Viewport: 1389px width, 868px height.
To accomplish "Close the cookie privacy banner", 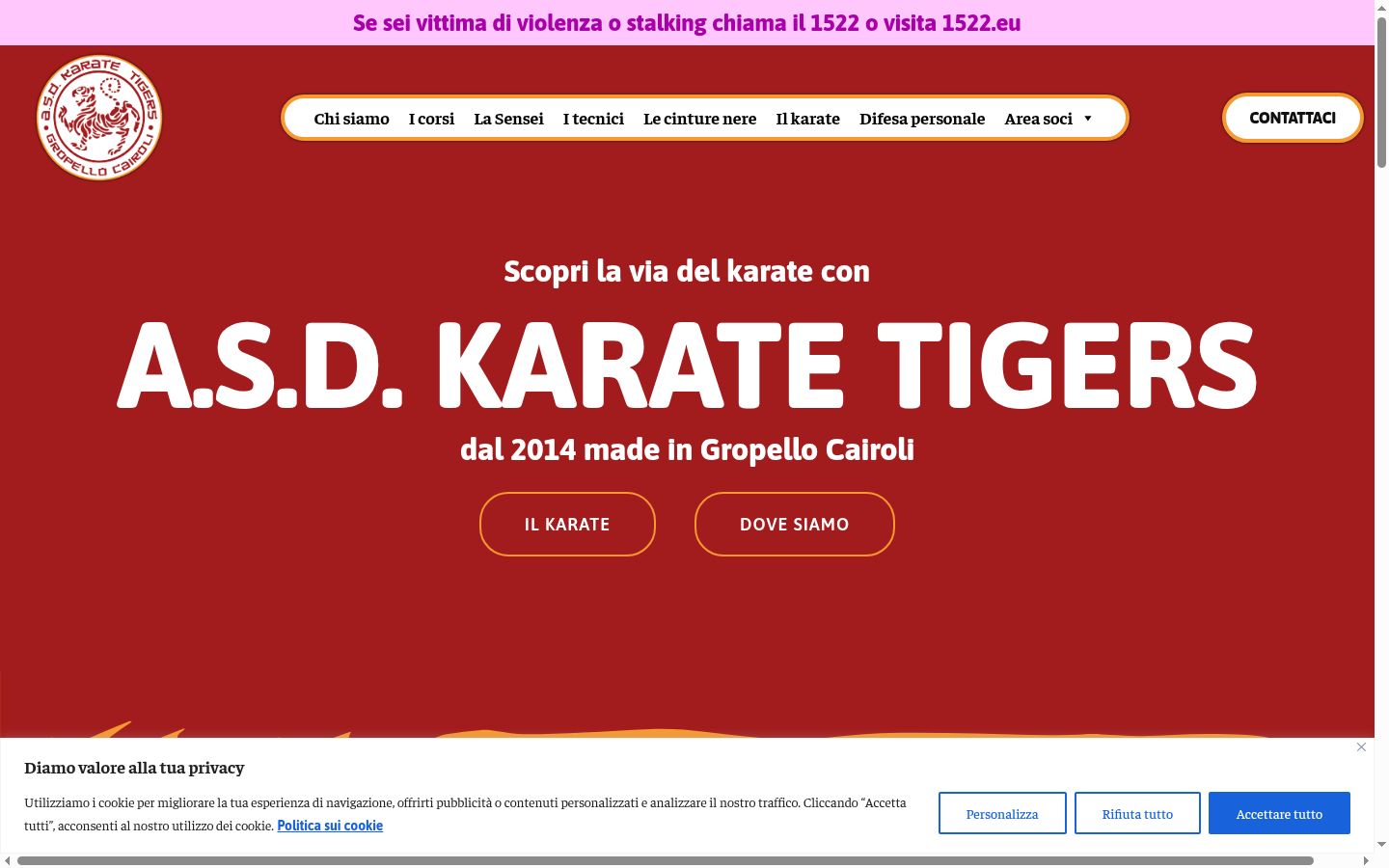I will tap(1361, 747).
